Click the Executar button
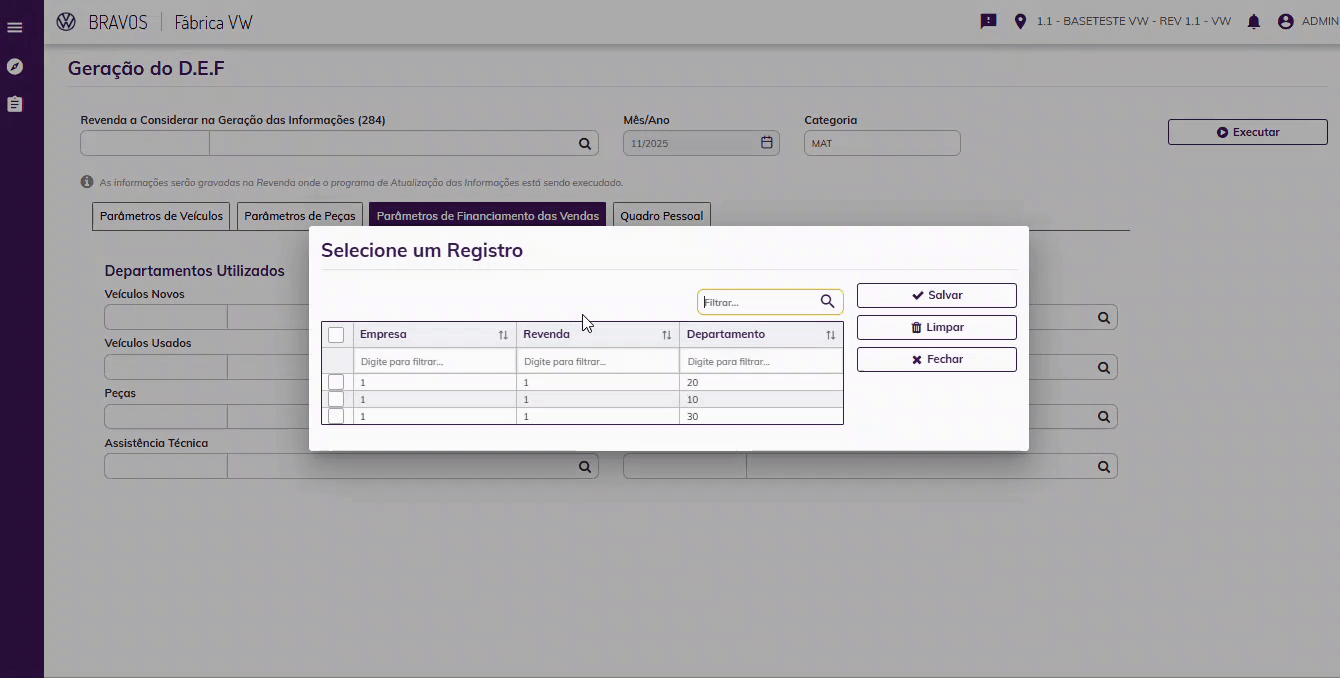Screen dimensions: 1340x678 (x=1248, y=132)
